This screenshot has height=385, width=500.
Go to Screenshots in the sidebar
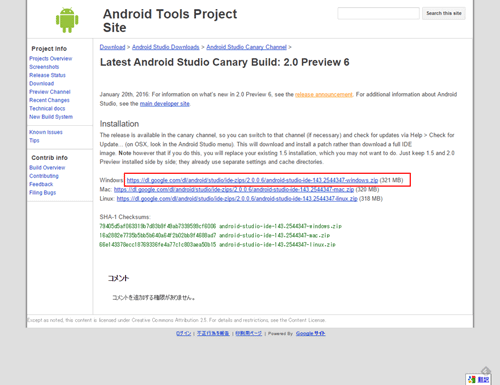(x=44, y=67)
